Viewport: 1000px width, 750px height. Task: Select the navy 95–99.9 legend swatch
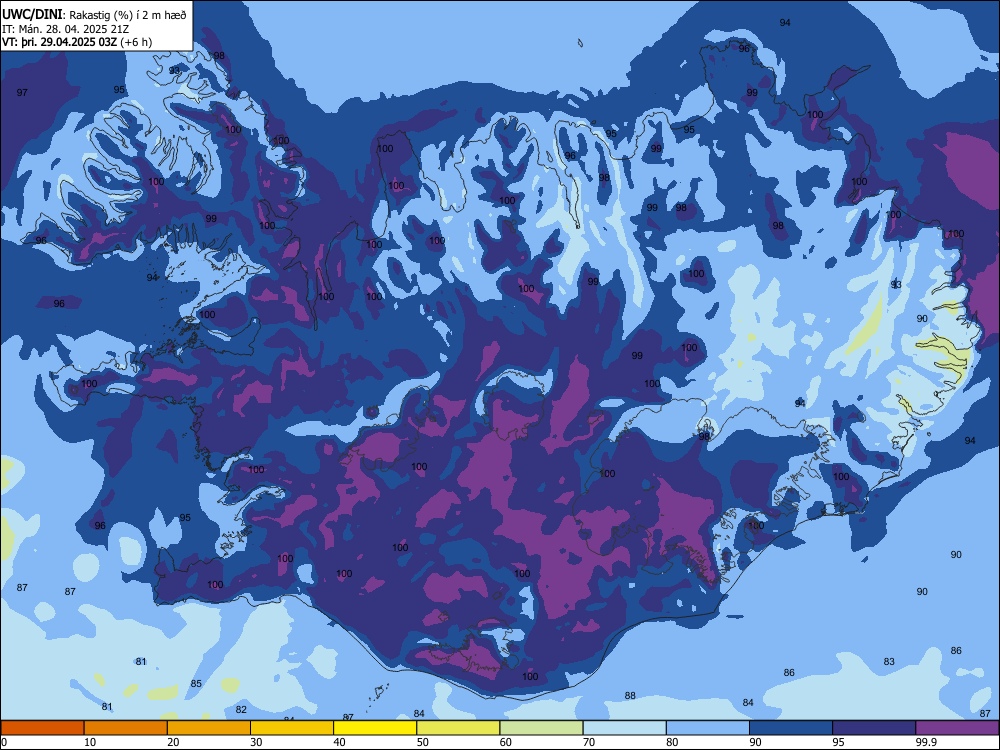(874, 727)
